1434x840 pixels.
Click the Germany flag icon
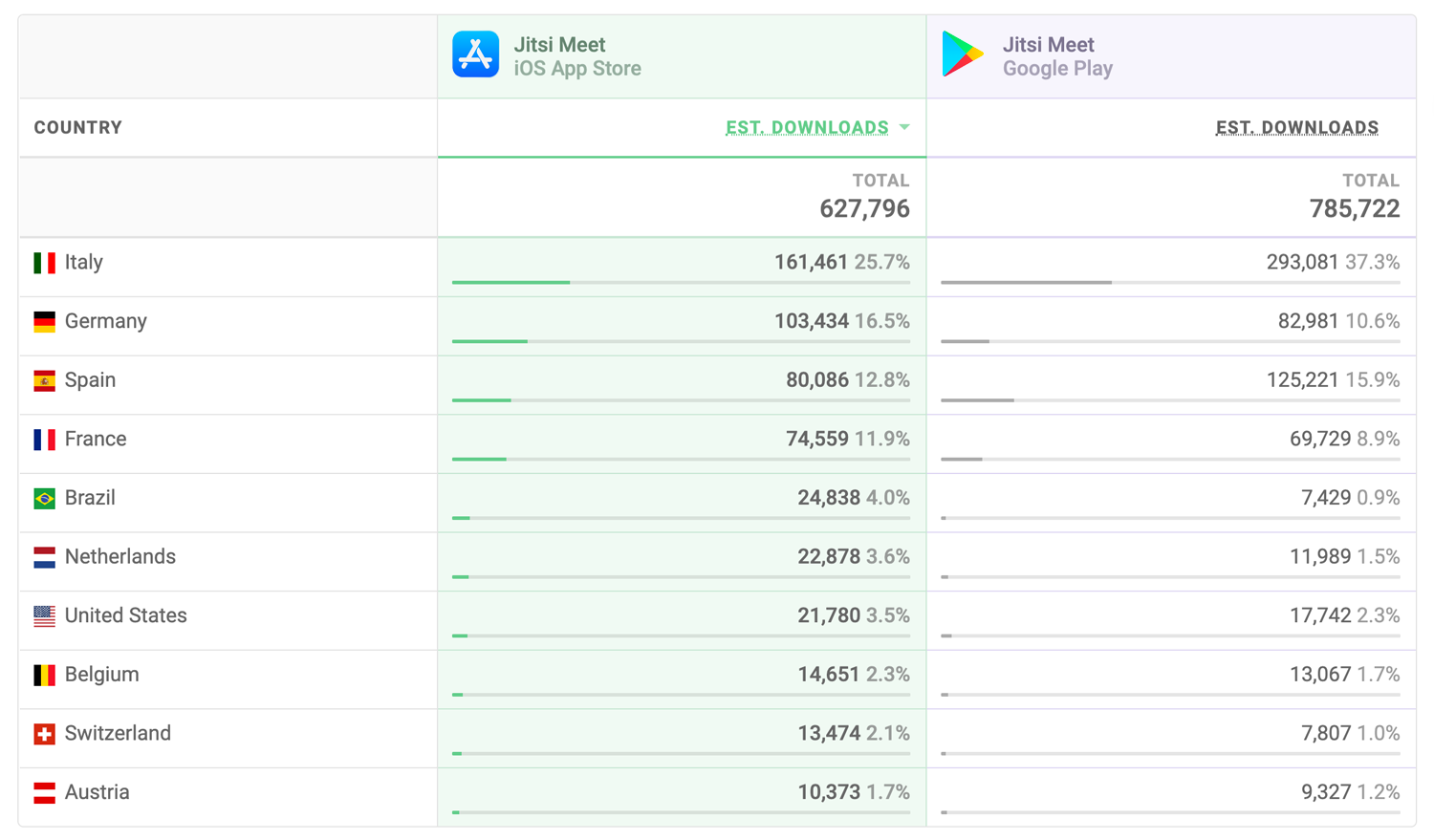point(44,322)
